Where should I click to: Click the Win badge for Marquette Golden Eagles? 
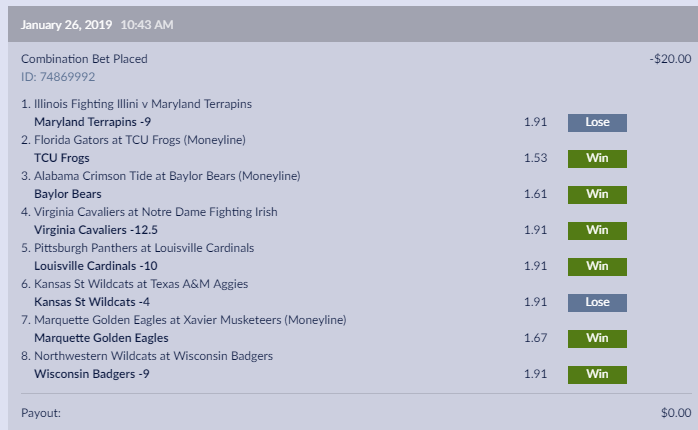pos(597,338)
